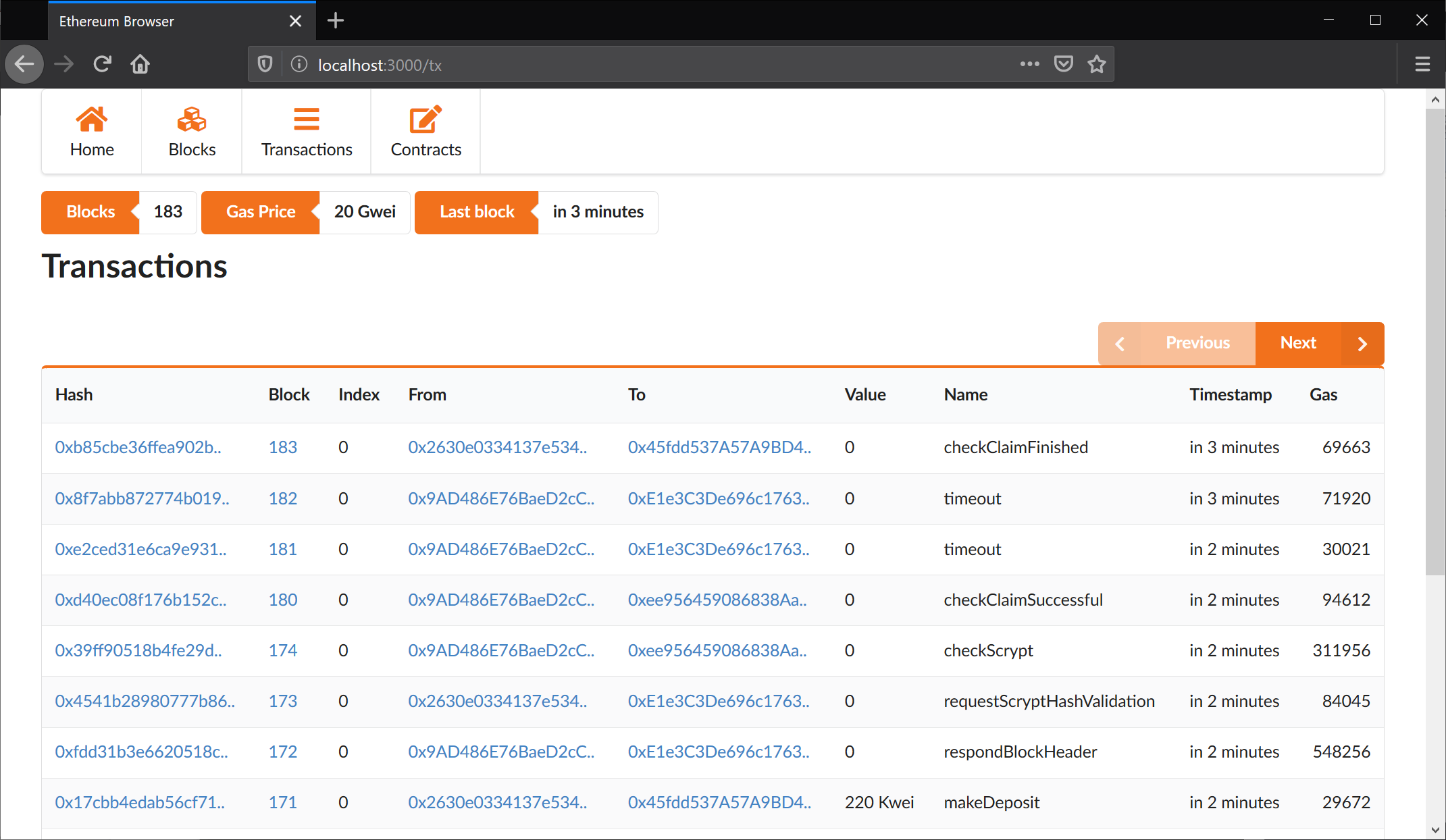Viewport: 1446px width, 840px height.
Task: Click the Home house icon in navbar
Action: (x=91, y=120)
